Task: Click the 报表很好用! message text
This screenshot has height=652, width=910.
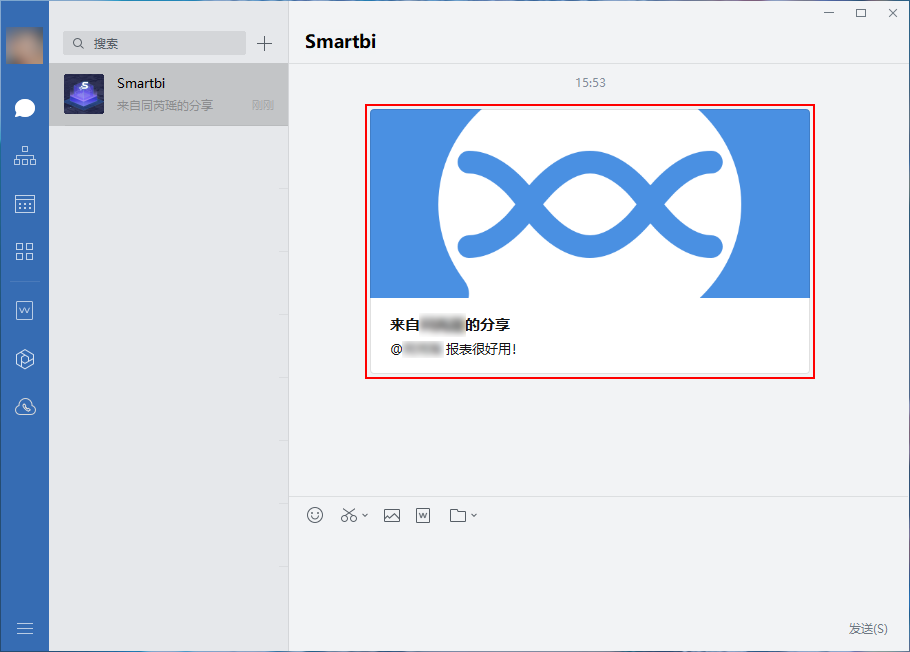Action: tap(481, 349)
